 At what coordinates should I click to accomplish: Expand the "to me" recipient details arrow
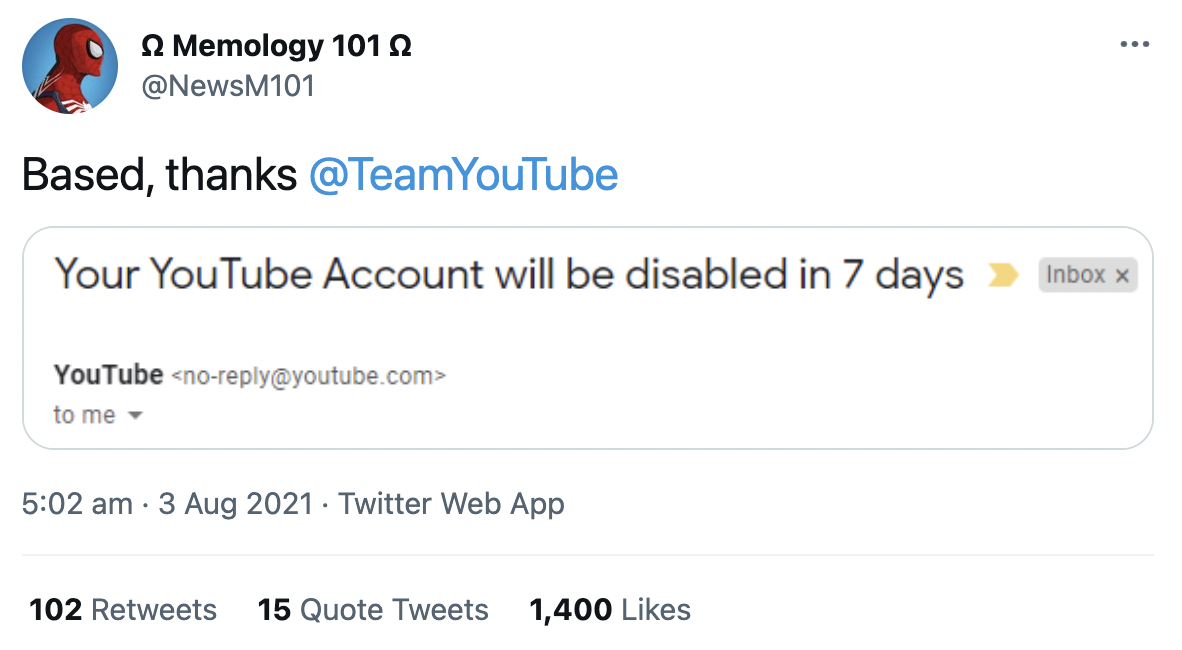[136, 415]
